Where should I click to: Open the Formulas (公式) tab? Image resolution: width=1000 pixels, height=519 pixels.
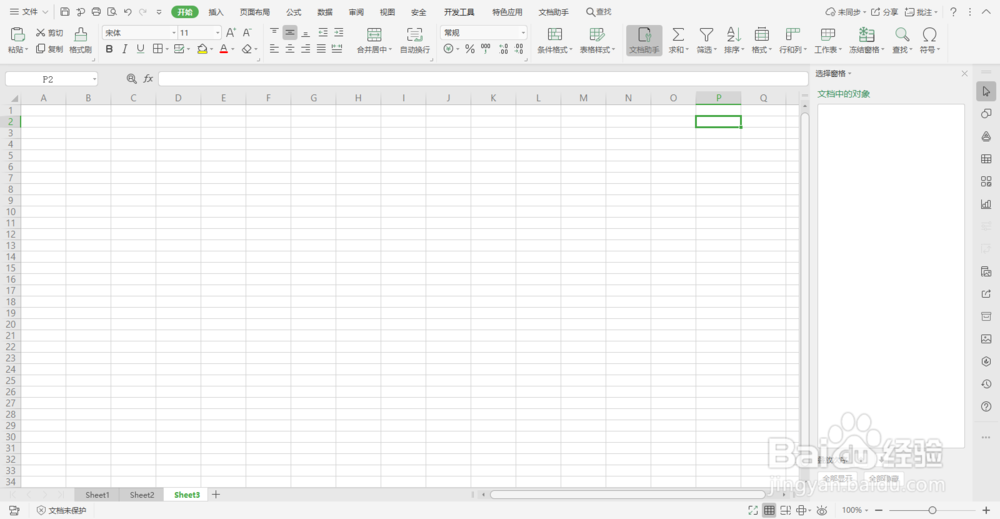click(293, 12)
